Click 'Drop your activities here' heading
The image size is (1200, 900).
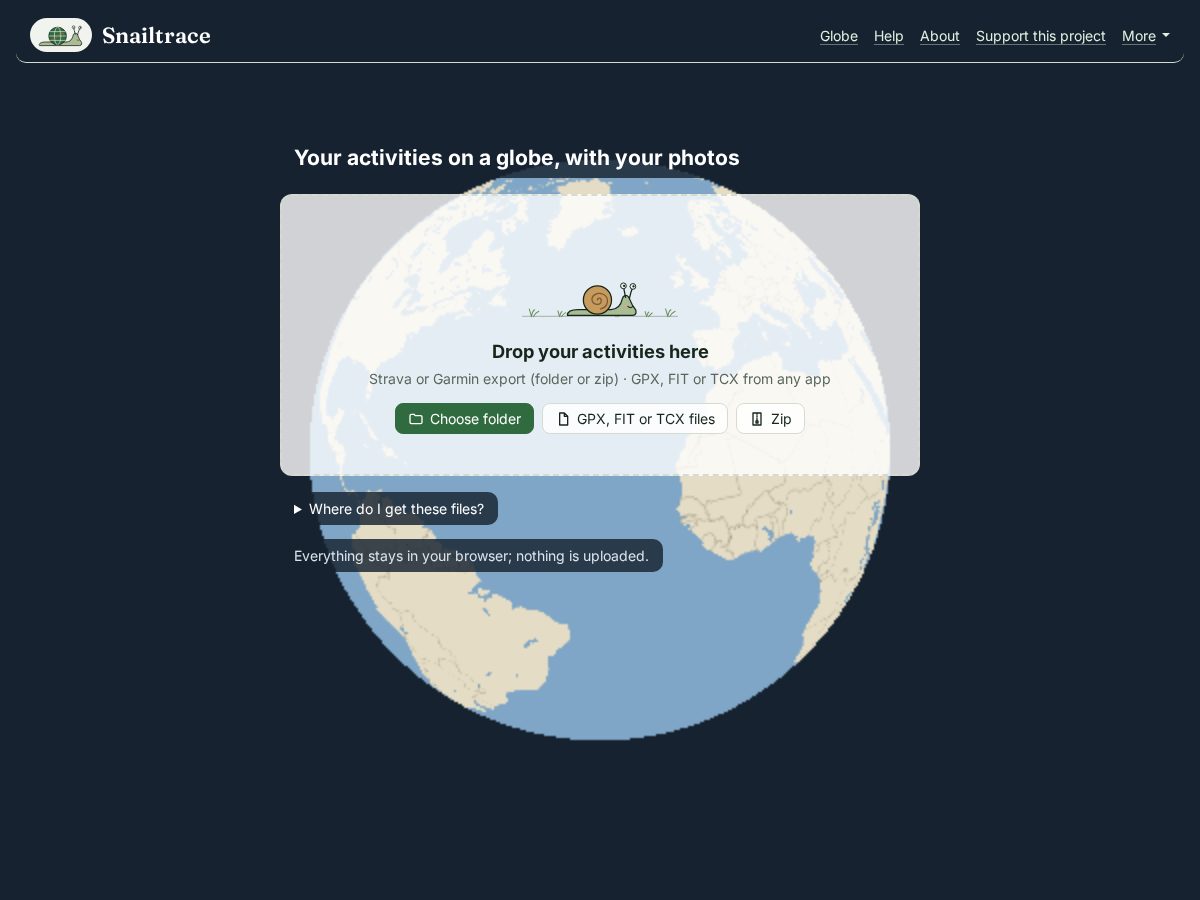(x=600, y=351)
